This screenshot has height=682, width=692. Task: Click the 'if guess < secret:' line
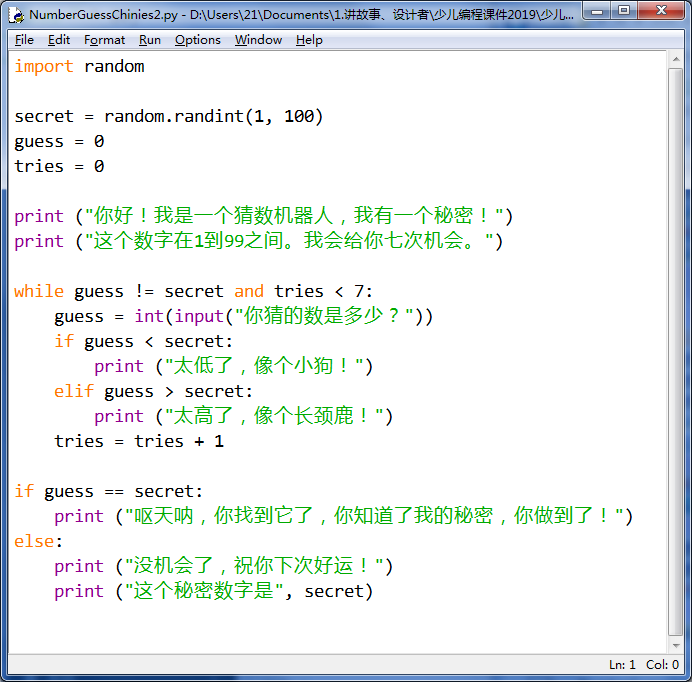click(x=143, y=342)
